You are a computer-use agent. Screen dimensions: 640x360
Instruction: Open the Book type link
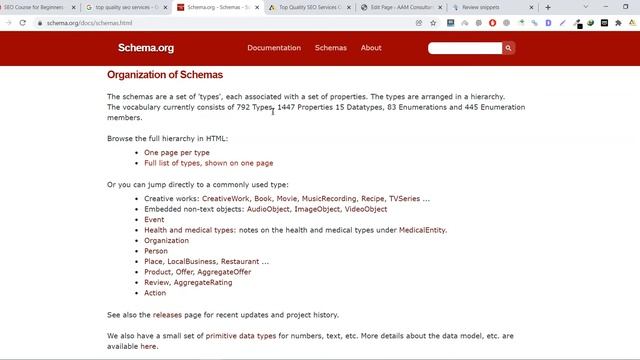click(x=263, y=198)
